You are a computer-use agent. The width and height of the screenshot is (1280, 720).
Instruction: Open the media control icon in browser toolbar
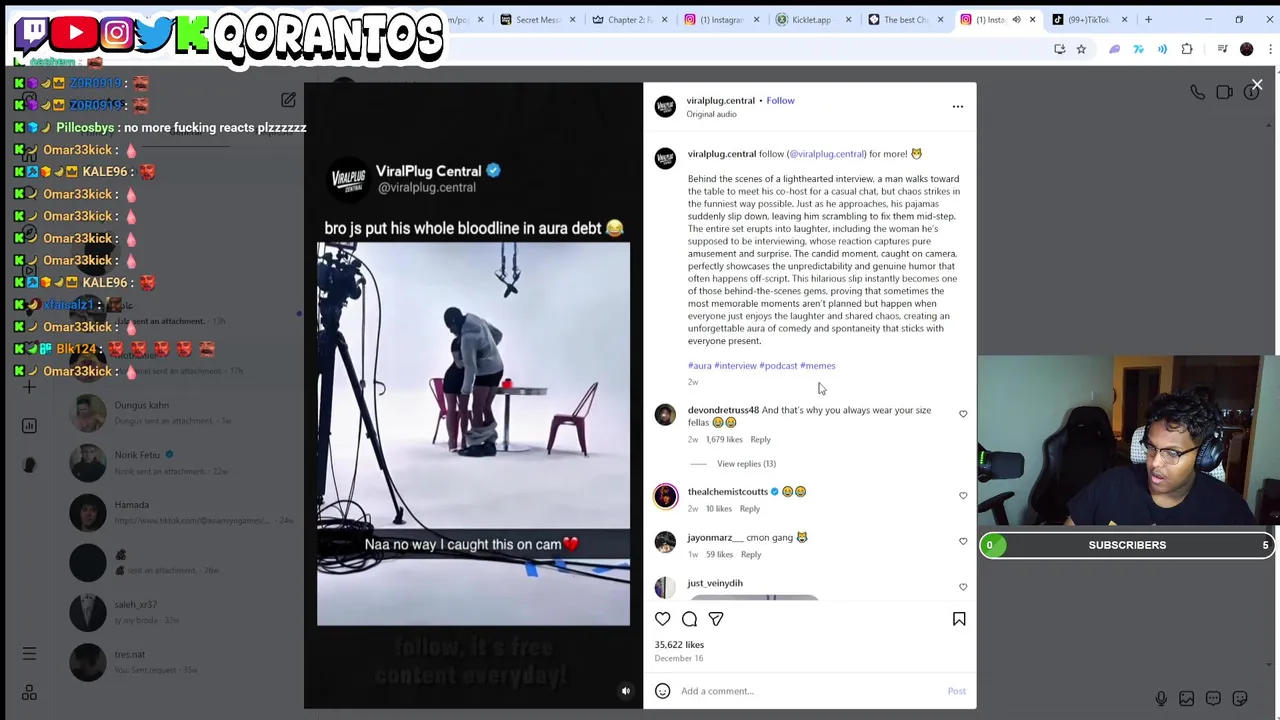click(1222, 49)
